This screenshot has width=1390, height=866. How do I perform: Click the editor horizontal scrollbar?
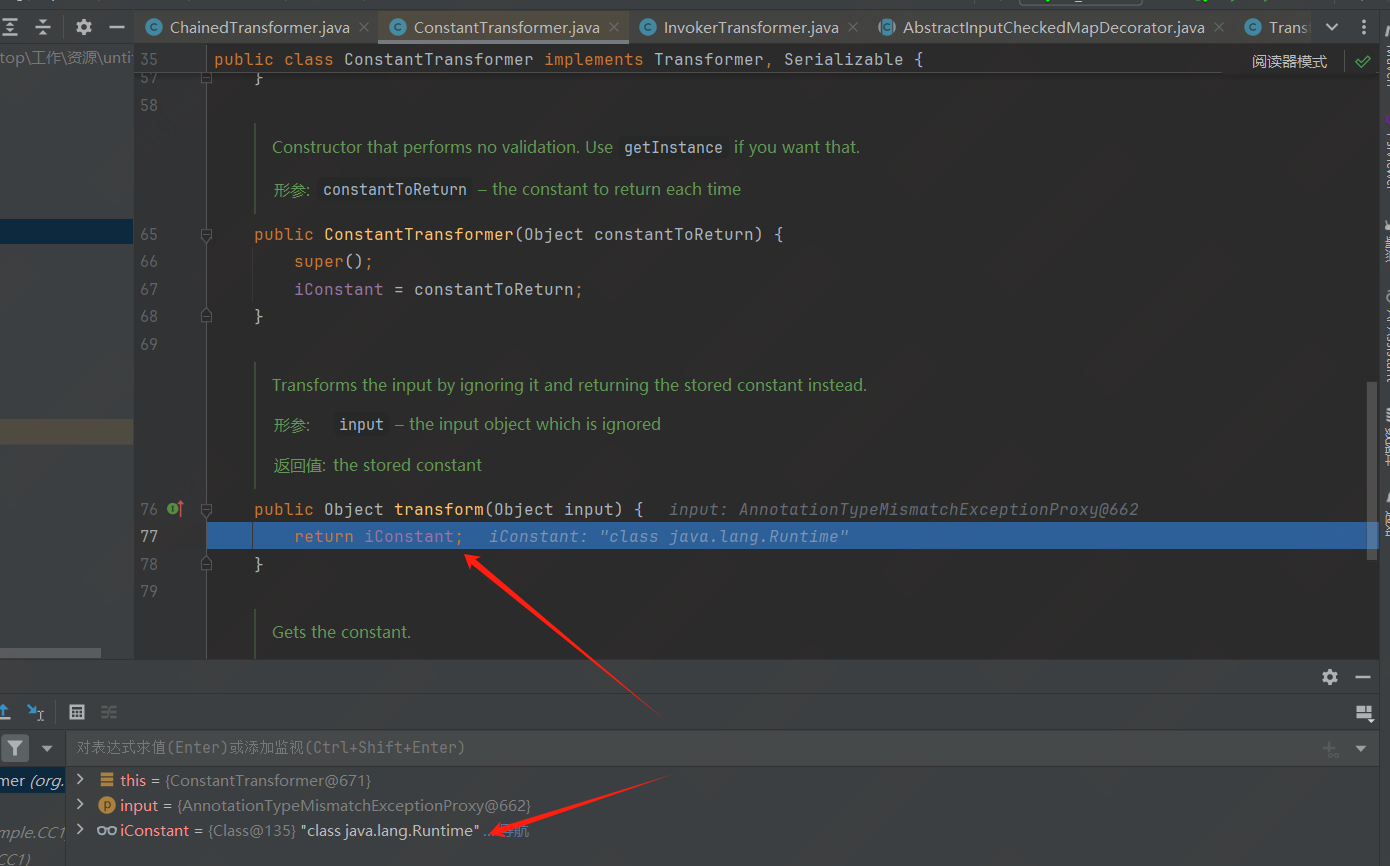pyautogui.click(x=50, y=653)
